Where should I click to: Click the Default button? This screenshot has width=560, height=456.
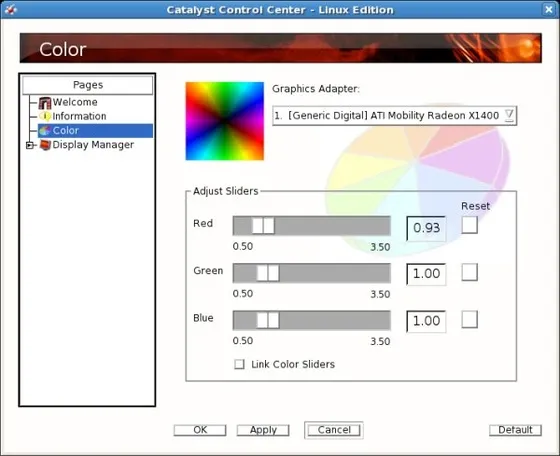[515, 430]
